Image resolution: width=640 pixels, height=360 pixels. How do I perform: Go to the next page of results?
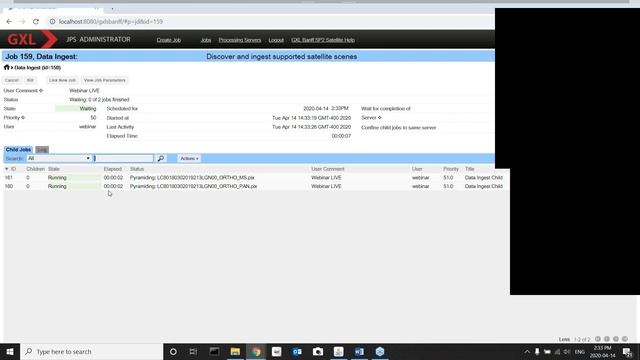(x=616, y=339)
